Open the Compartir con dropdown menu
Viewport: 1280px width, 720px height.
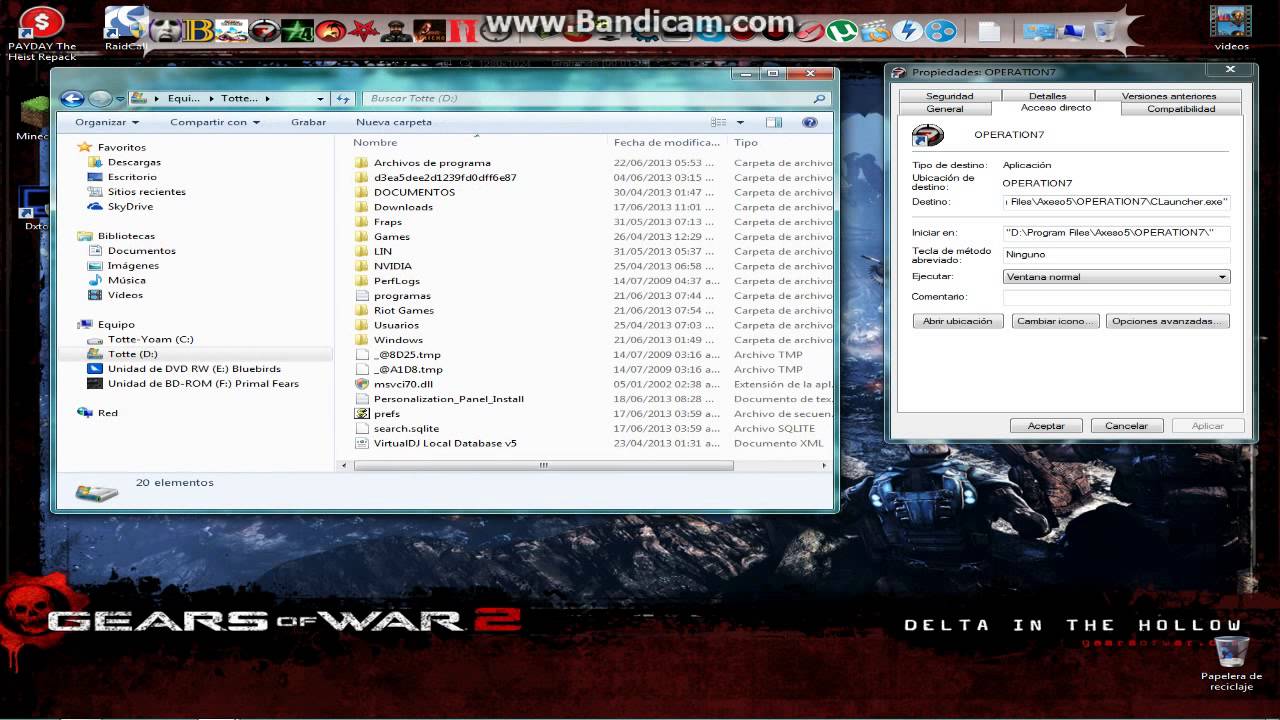214,122
